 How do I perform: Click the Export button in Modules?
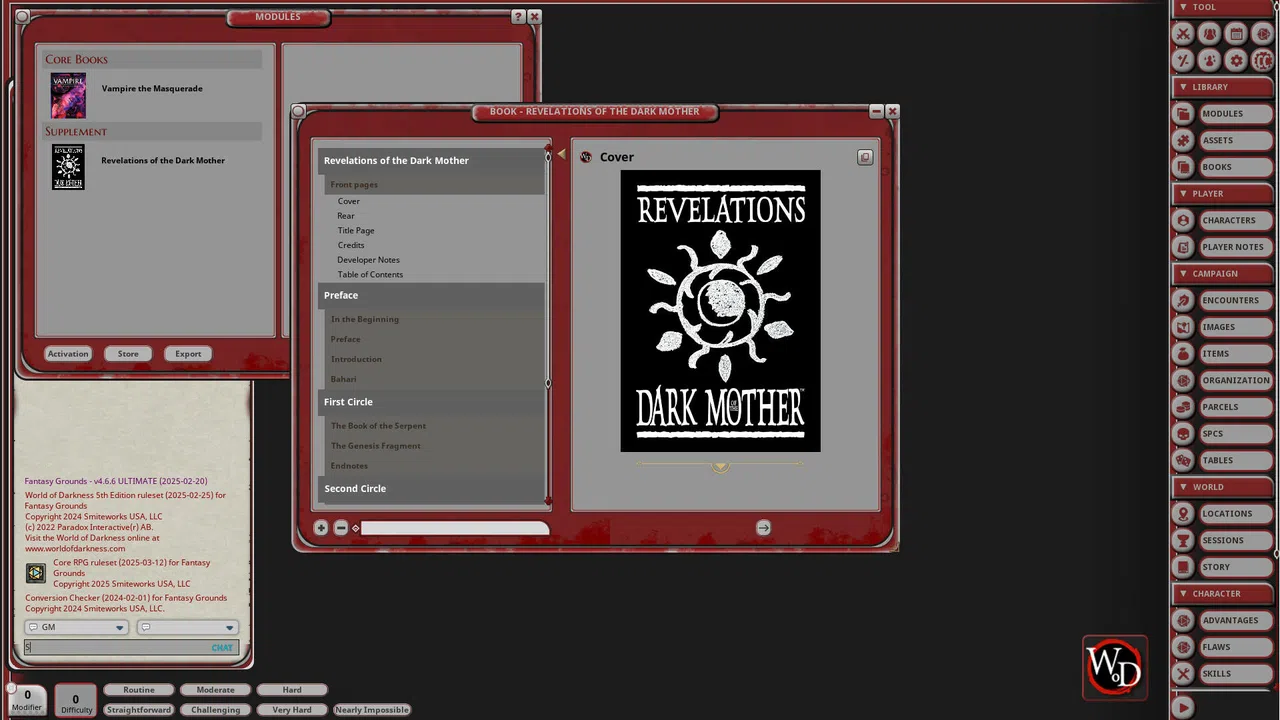[x=188, y=354]
